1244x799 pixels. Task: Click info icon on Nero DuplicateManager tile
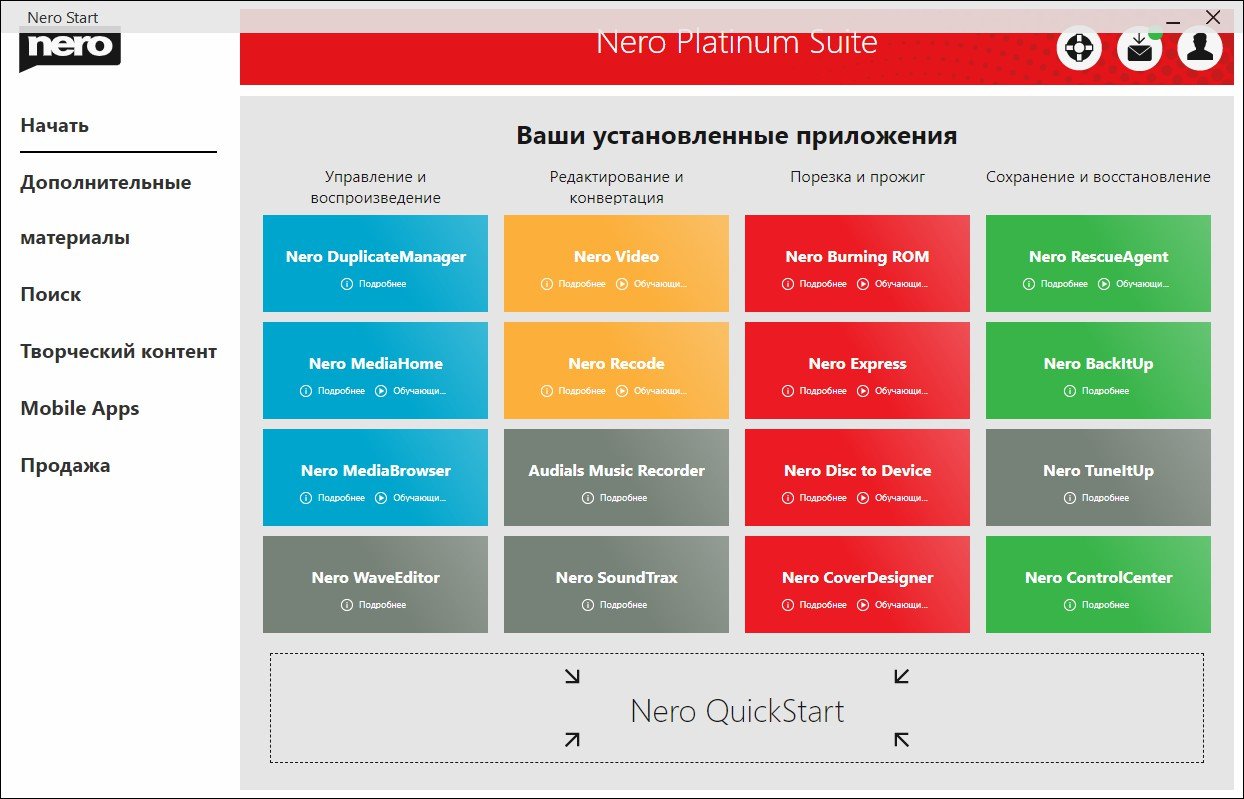347,284
